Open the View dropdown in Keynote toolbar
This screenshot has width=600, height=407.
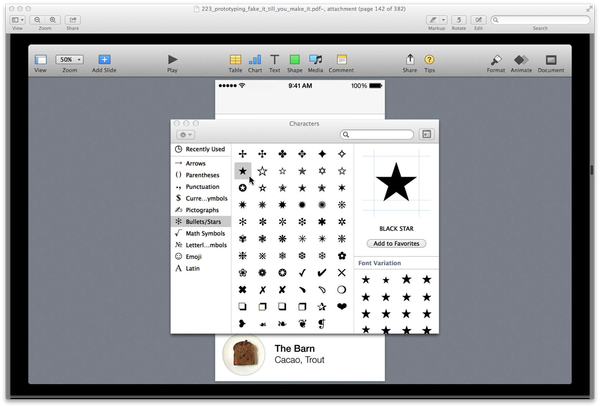coord(40,60)
